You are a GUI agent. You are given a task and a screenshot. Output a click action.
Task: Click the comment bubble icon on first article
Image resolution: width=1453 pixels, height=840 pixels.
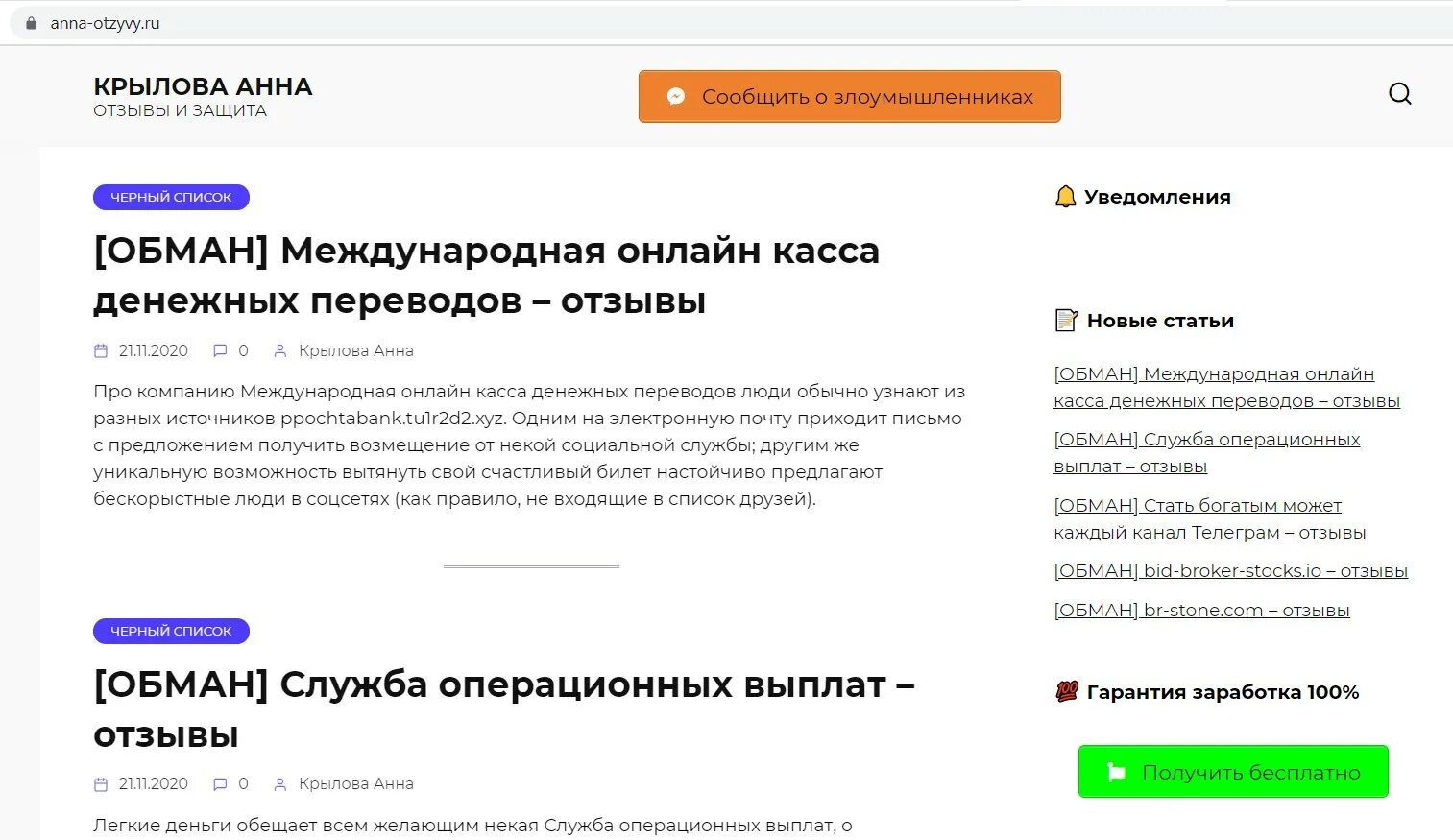[x=220, y=350]
